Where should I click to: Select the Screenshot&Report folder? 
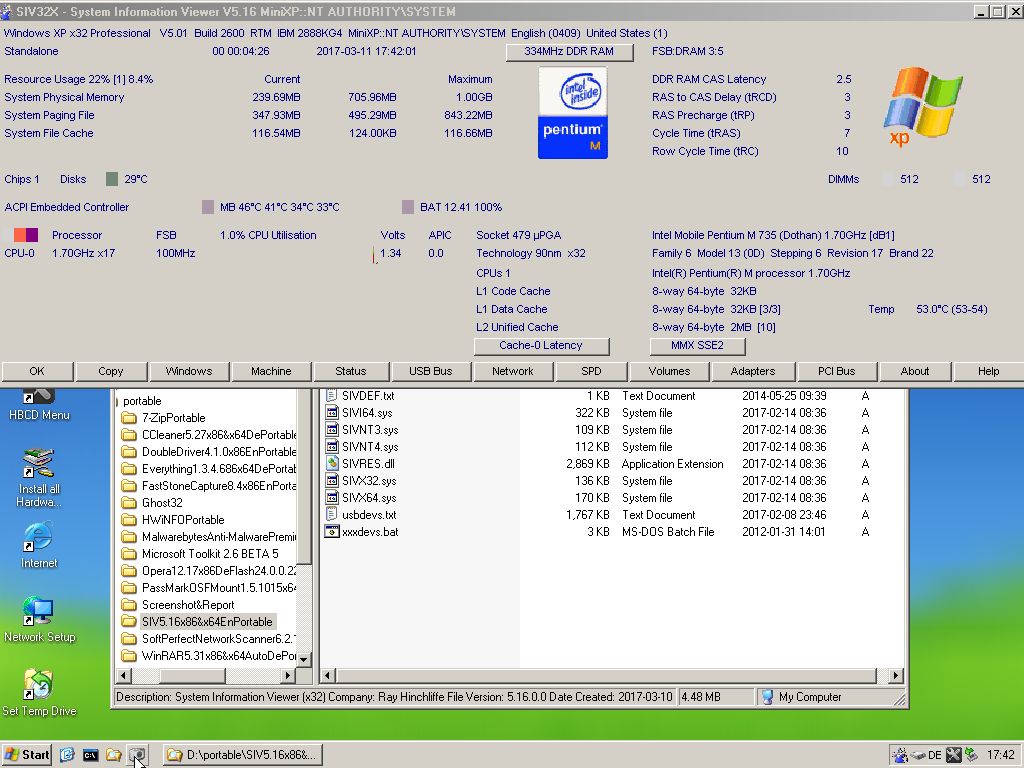click(188, 605)
